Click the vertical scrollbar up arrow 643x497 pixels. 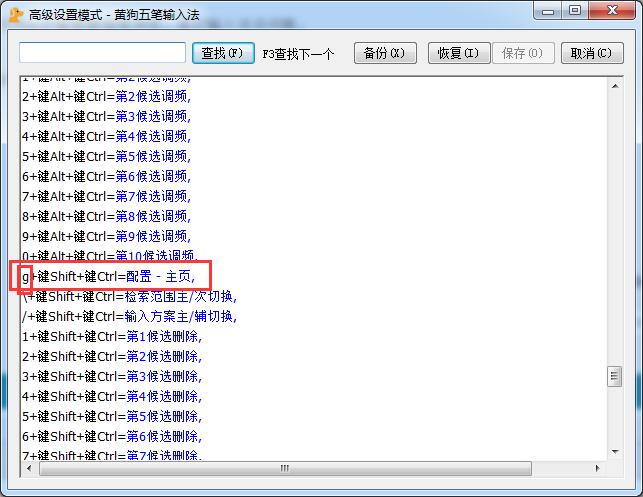pyautogui.click(x=616, y=86)
